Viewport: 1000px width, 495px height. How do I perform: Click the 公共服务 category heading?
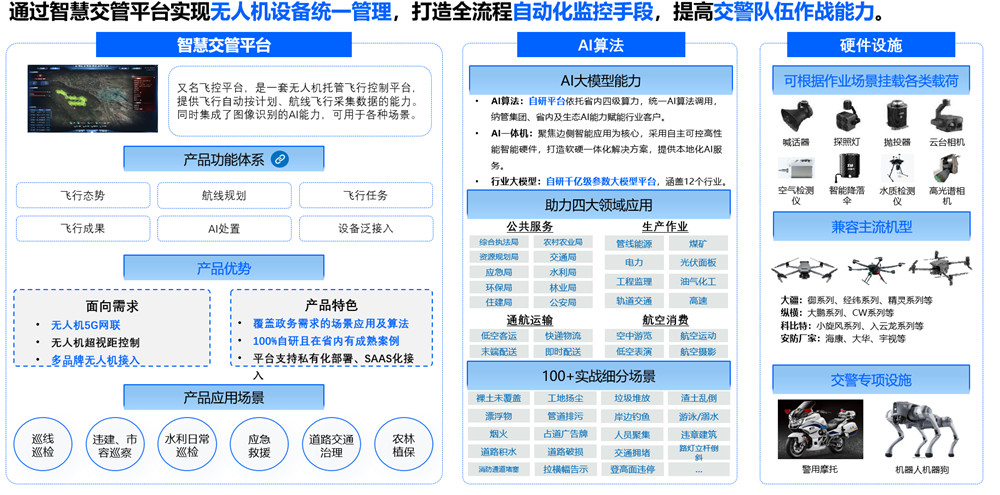(529, 226)
